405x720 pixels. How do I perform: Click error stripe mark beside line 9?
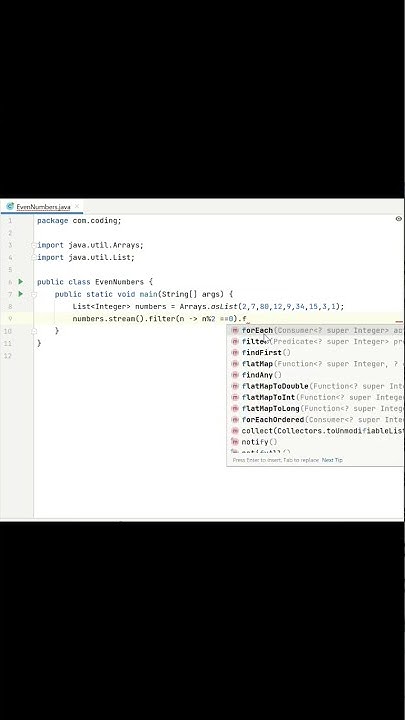point(399,322)
